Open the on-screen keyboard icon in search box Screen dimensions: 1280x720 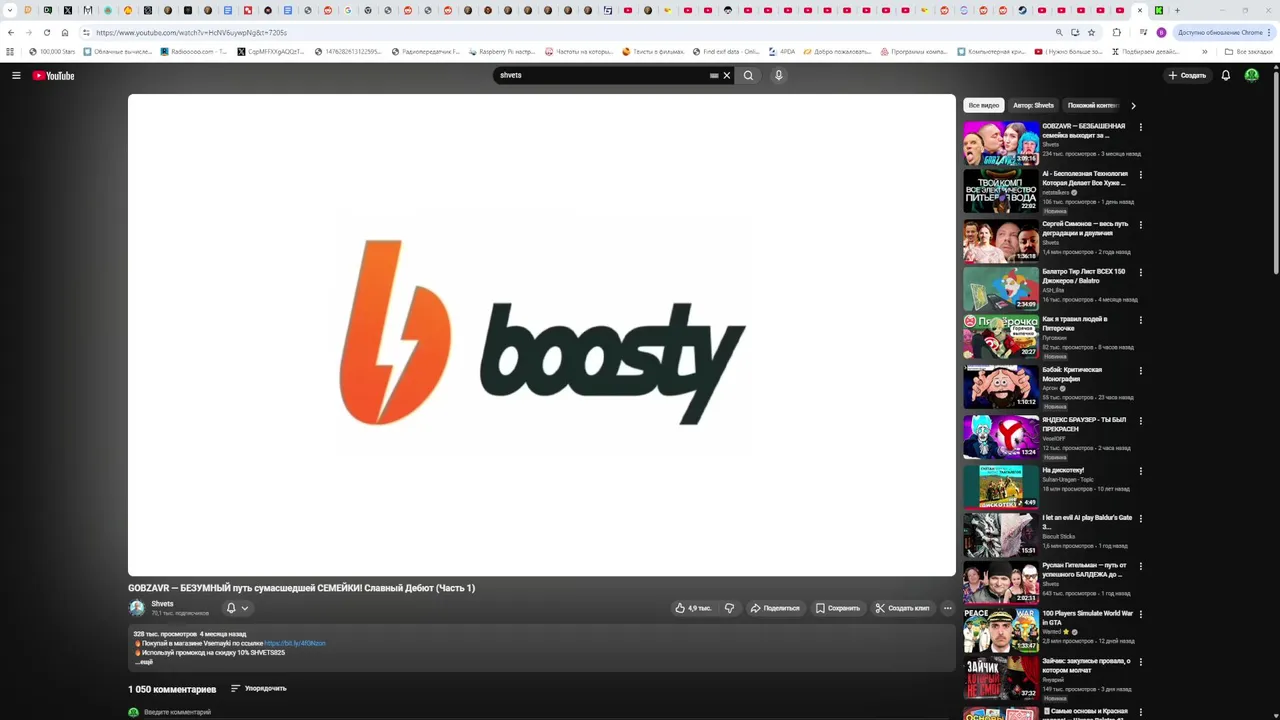pos(714,75)
